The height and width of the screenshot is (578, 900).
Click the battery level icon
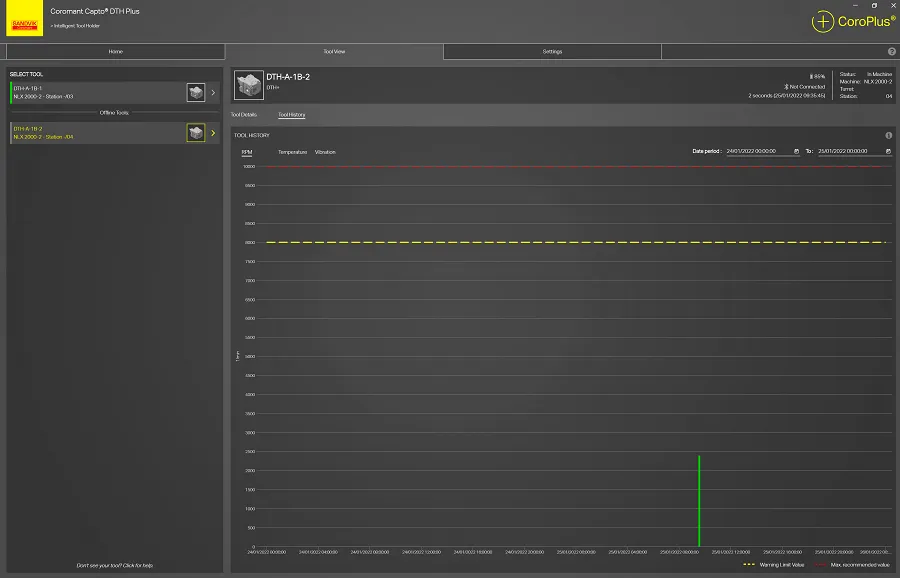point(811,76)
